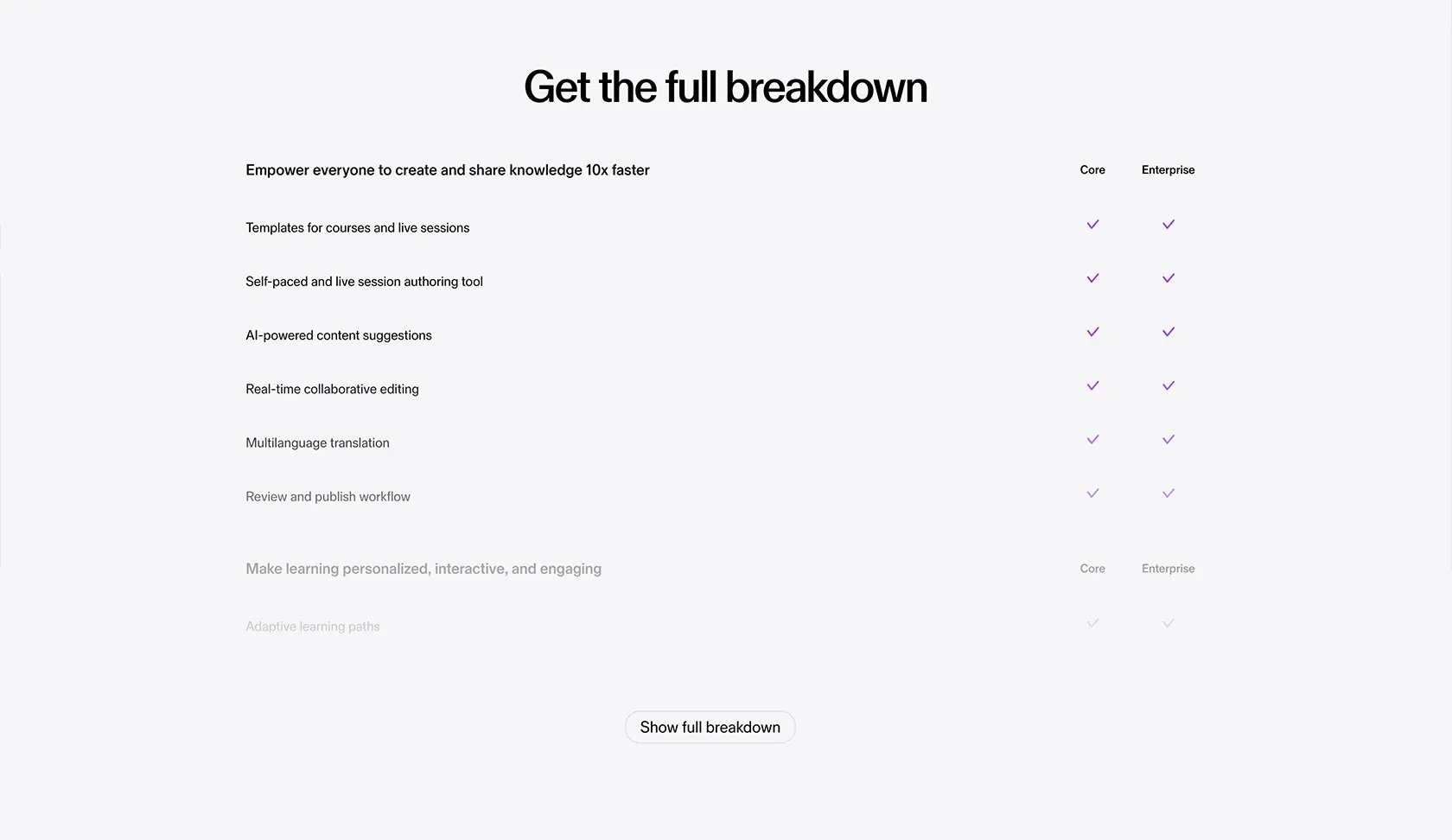
Task: Click the Multilanguage translation feature label
Action: pos(317,442)
